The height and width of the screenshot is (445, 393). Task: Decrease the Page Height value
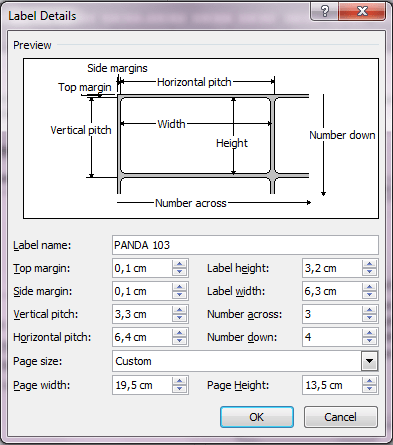tap(369, 389)
